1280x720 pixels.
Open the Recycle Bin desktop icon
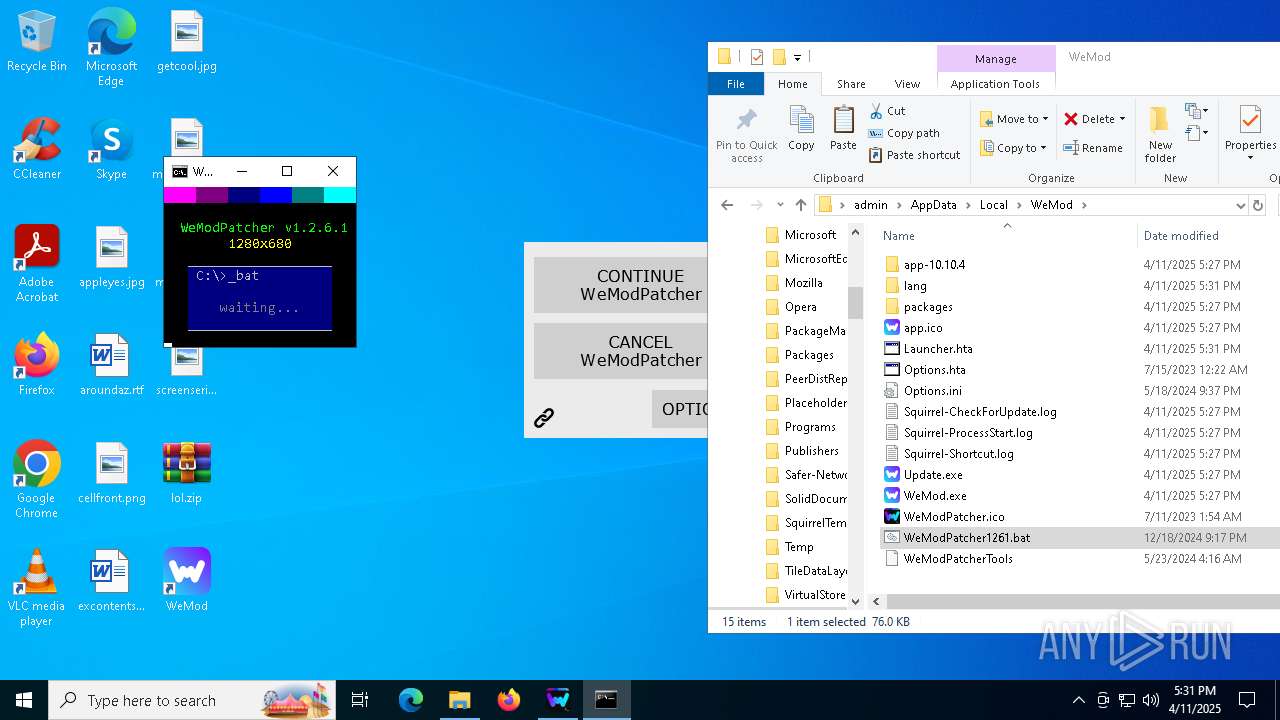point(37,42)
